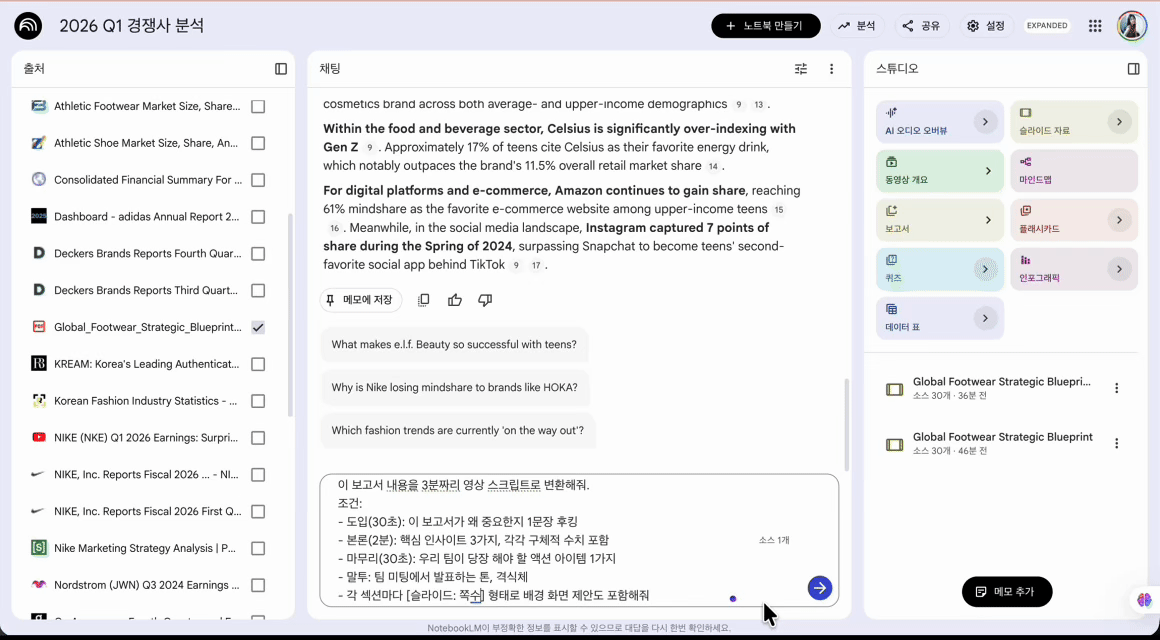
Task: Click the KREAM source icon
Action: 38,364
